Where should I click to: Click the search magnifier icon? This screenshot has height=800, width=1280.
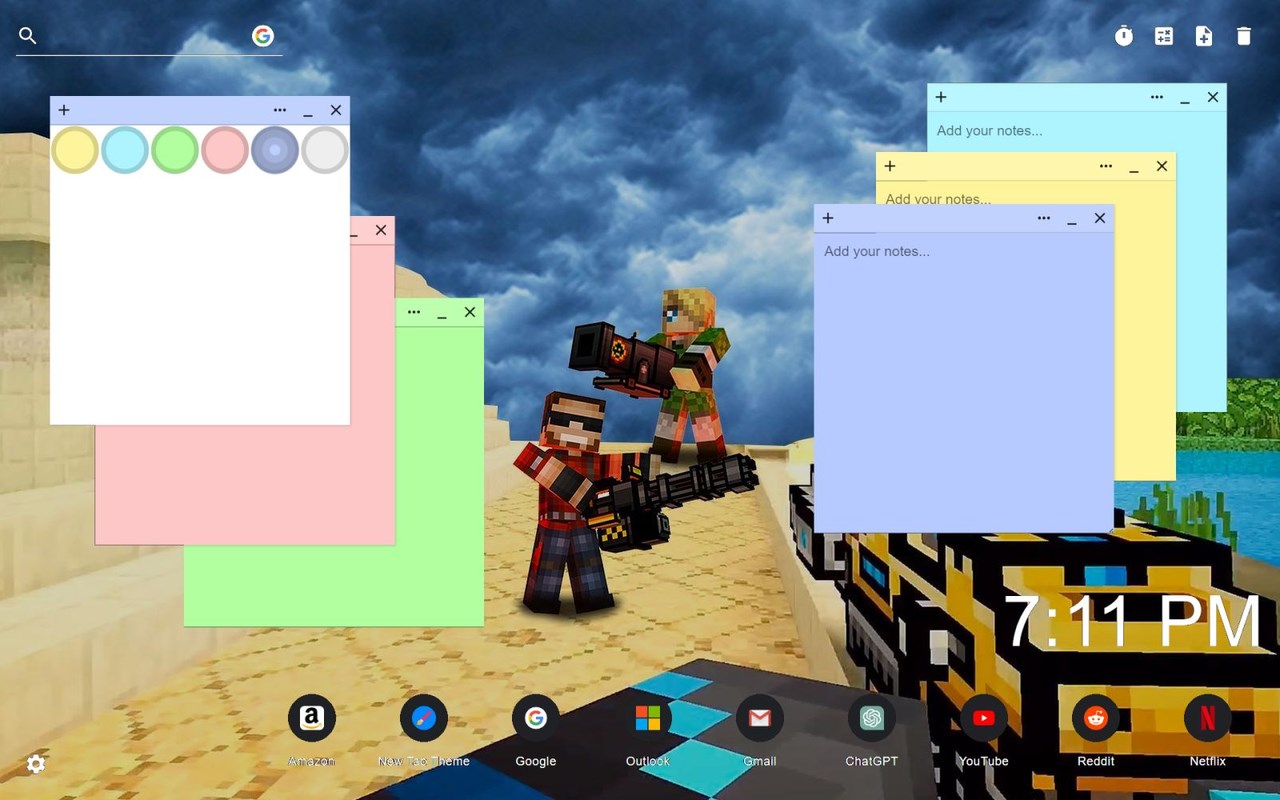[28, 36]
